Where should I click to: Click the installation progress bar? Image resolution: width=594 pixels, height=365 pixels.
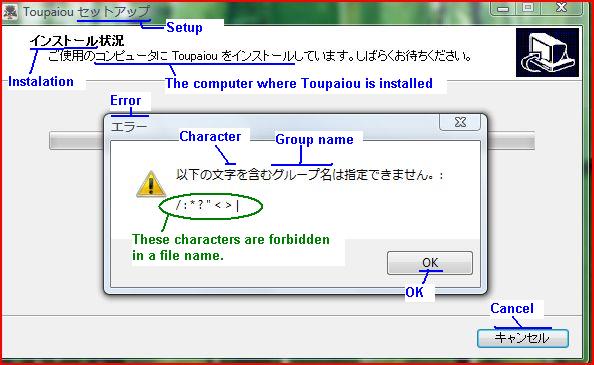[292, 141]
